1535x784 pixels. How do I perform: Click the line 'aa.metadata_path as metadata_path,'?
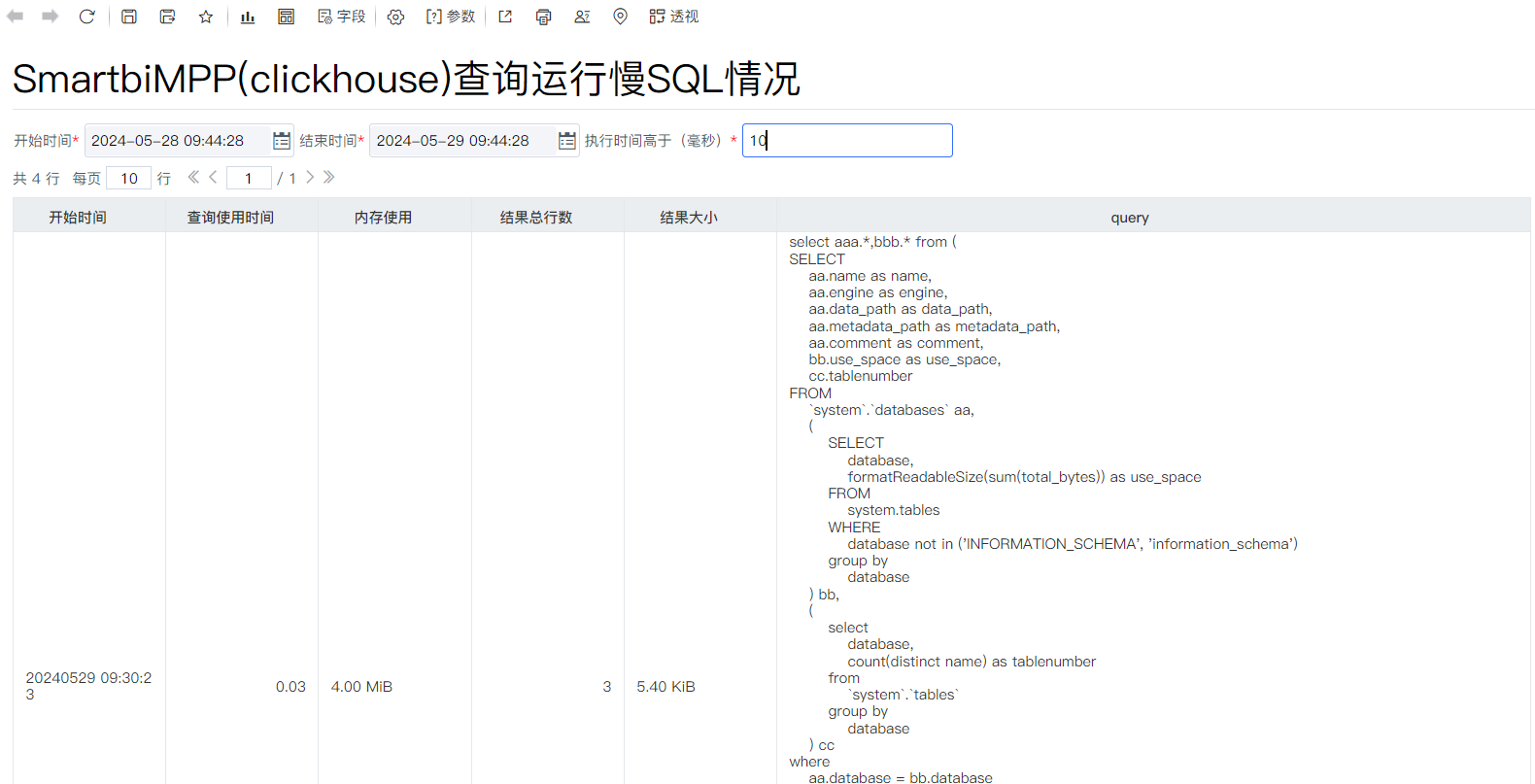coord(935,326)
